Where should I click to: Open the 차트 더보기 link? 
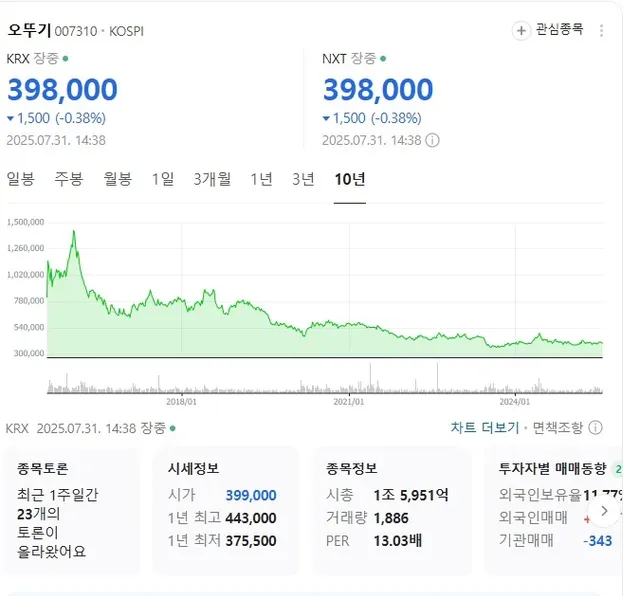tap(484, 428)
